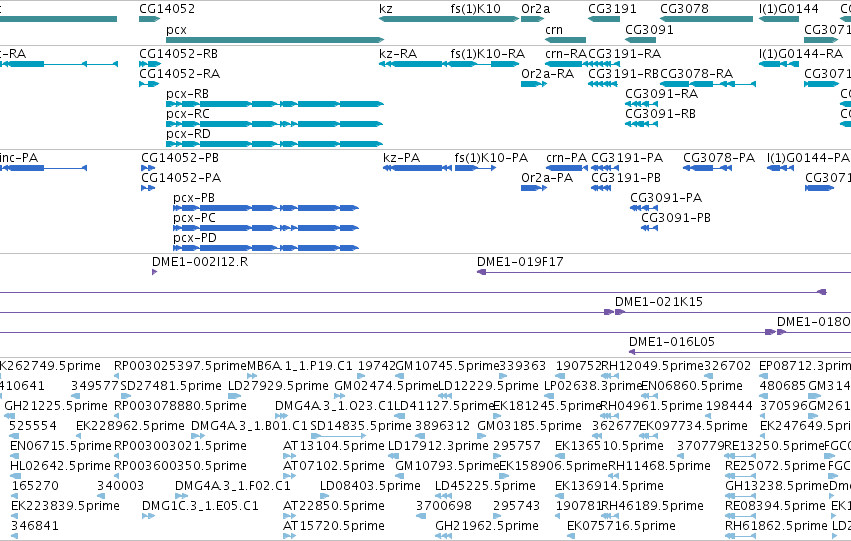
Task: Select the l(1)G0144-PA protein
Action: 780,168
